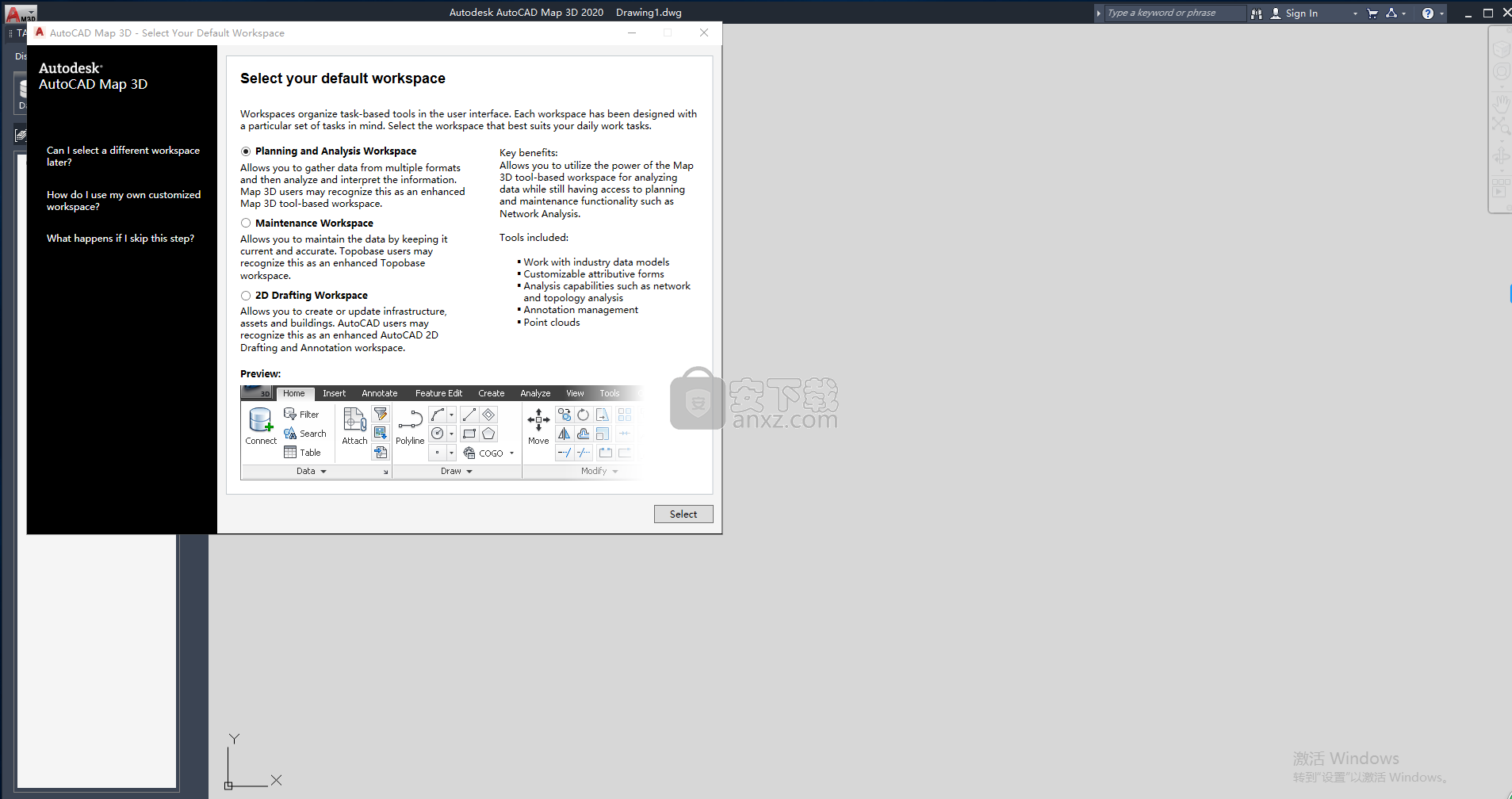Click the polygon tool icon in the preview
This screenshot has width=1512, height=799.
[488, 434]
